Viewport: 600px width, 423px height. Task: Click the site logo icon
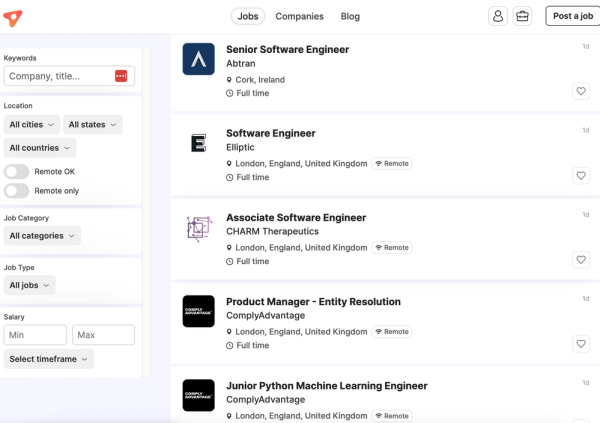click(x=13, y=17)
